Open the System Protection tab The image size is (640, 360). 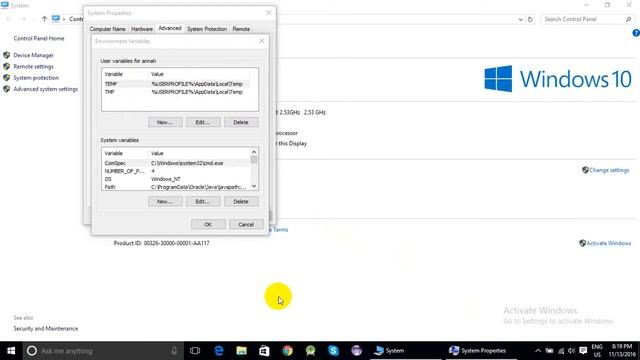[207, 29]
